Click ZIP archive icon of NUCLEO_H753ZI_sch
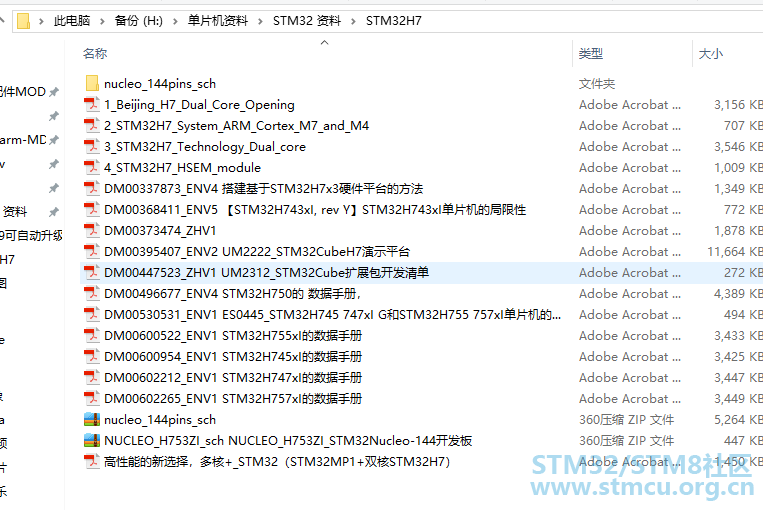The image size is (763, 510). pos(92,440)
